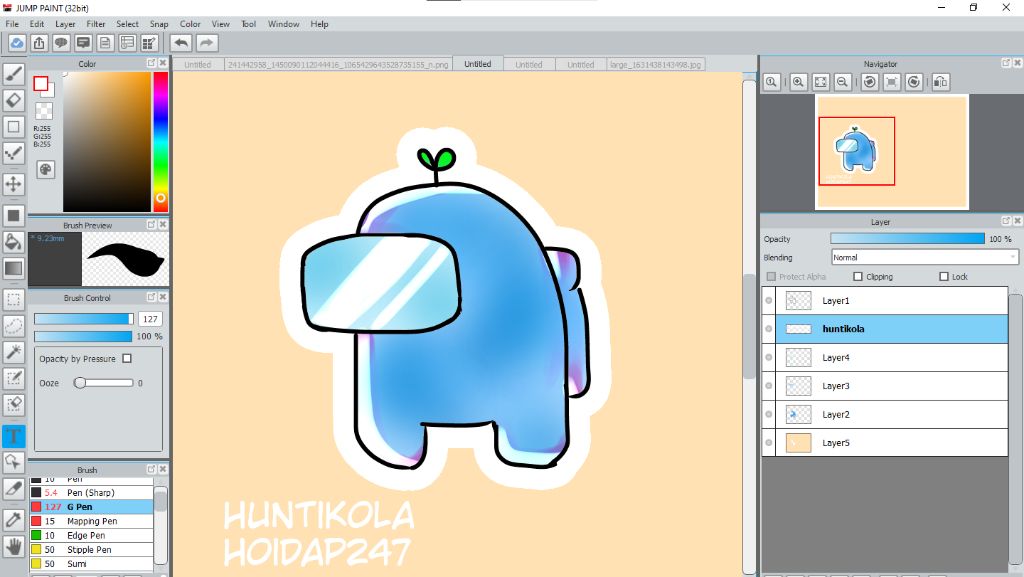Select the Sumi brush
1024x577 pixels.
click(91, 564)
